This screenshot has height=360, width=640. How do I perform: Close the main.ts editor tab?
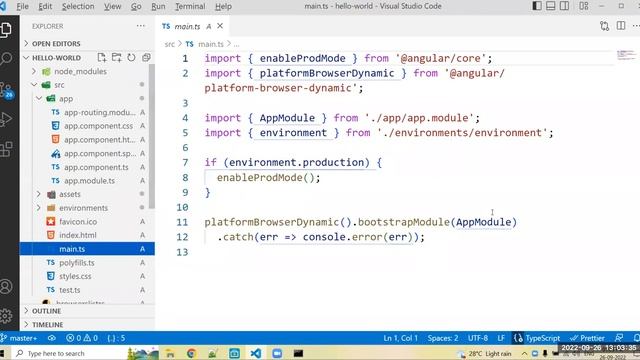(220, 26)
